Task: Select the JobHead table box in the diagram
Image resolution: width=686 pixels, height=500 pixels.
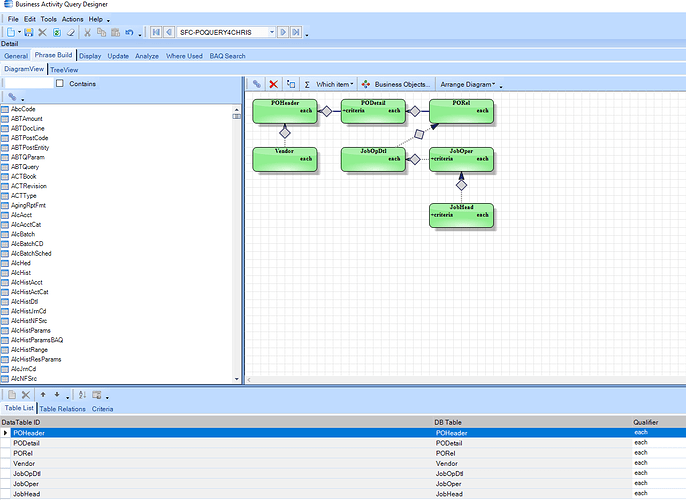Action: pyautogui.click(x=462, y=215)
